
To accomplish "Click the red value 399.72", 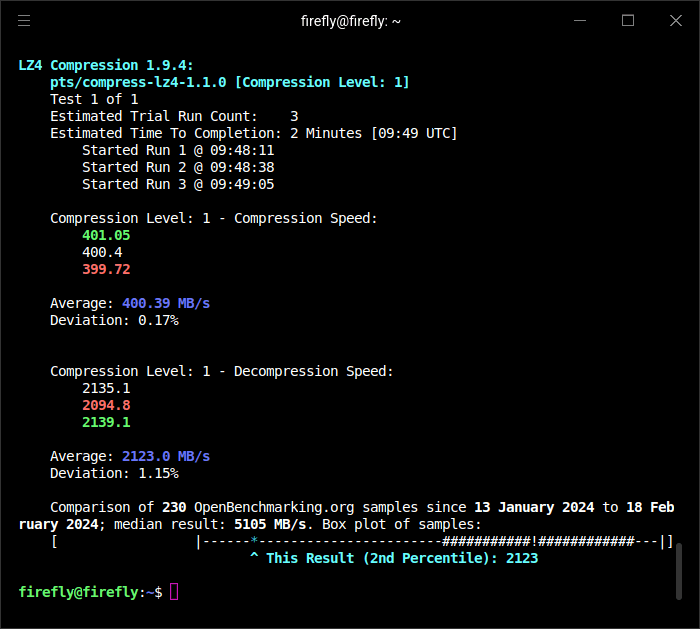I will (106, 269).
